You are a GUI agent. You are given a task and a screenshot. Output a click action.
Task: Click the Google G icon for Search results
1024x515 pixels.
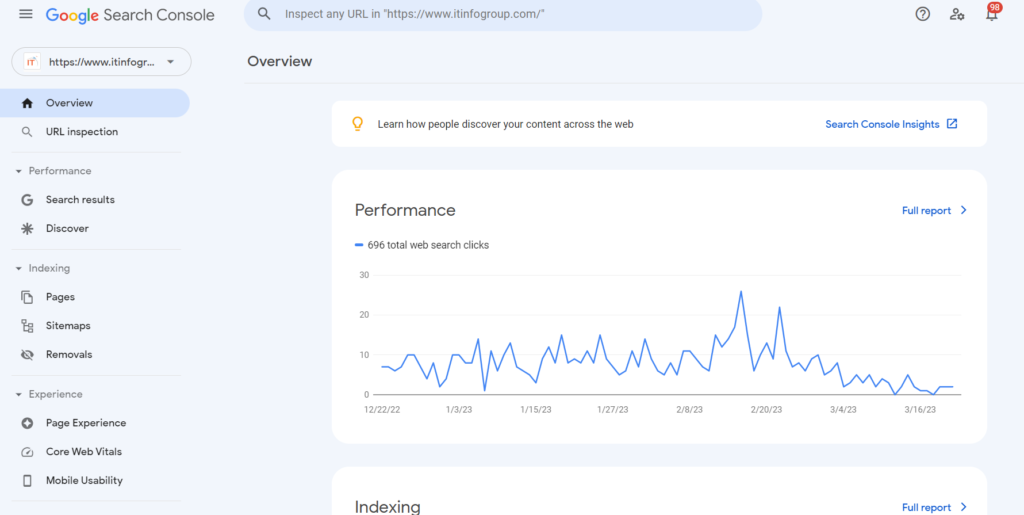pos(27,200)
